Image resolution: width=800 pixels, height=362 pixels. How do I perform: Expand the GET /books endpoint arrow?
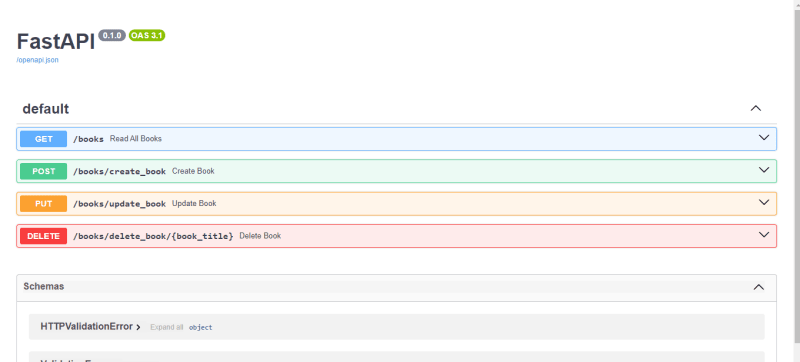click(764, 138)
